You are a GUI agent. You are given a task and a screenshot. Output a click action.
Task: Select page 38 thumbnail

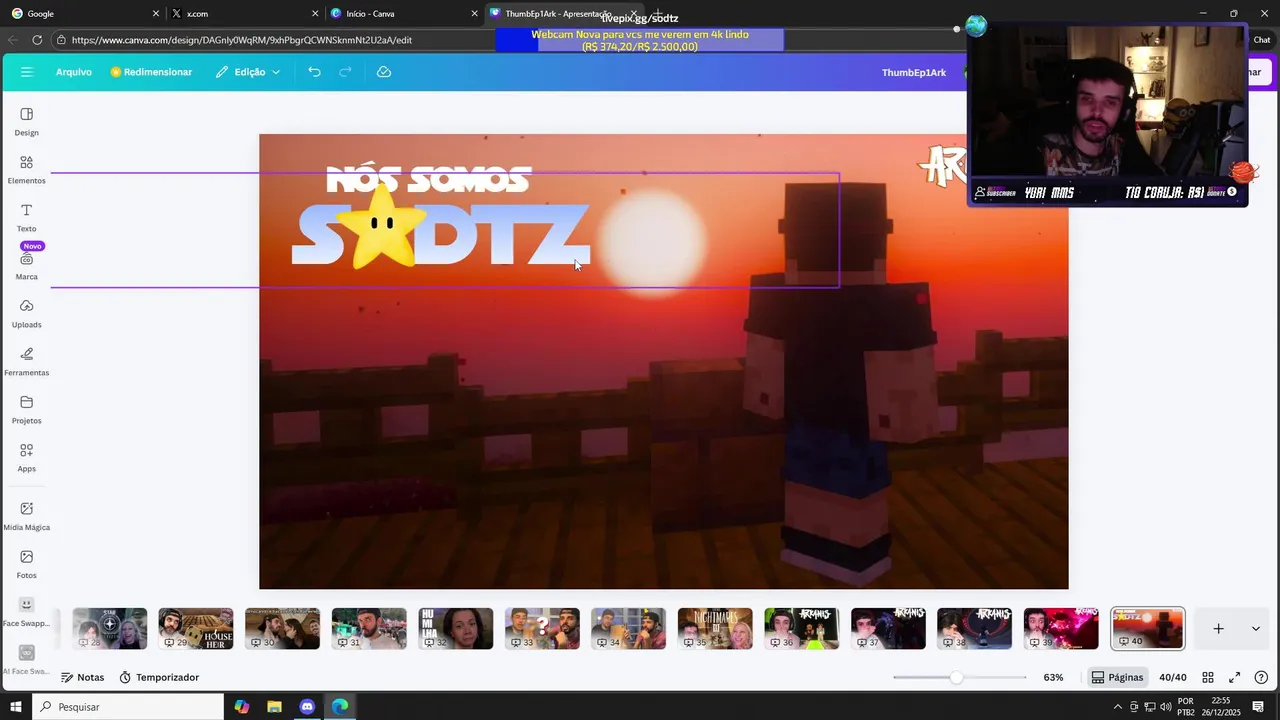pyautogui.click(x=975, y=628)
